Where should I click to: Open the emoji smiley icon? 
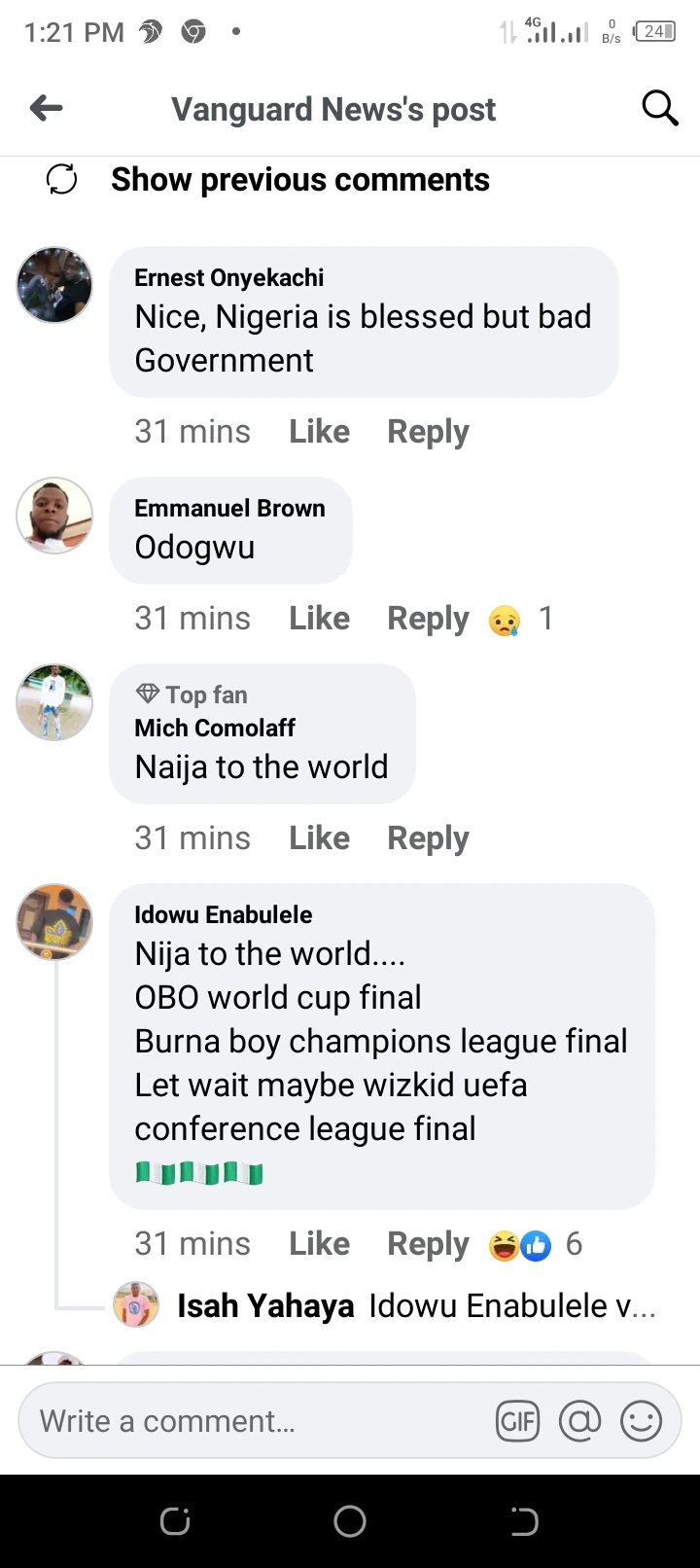tap(641, 1421)
